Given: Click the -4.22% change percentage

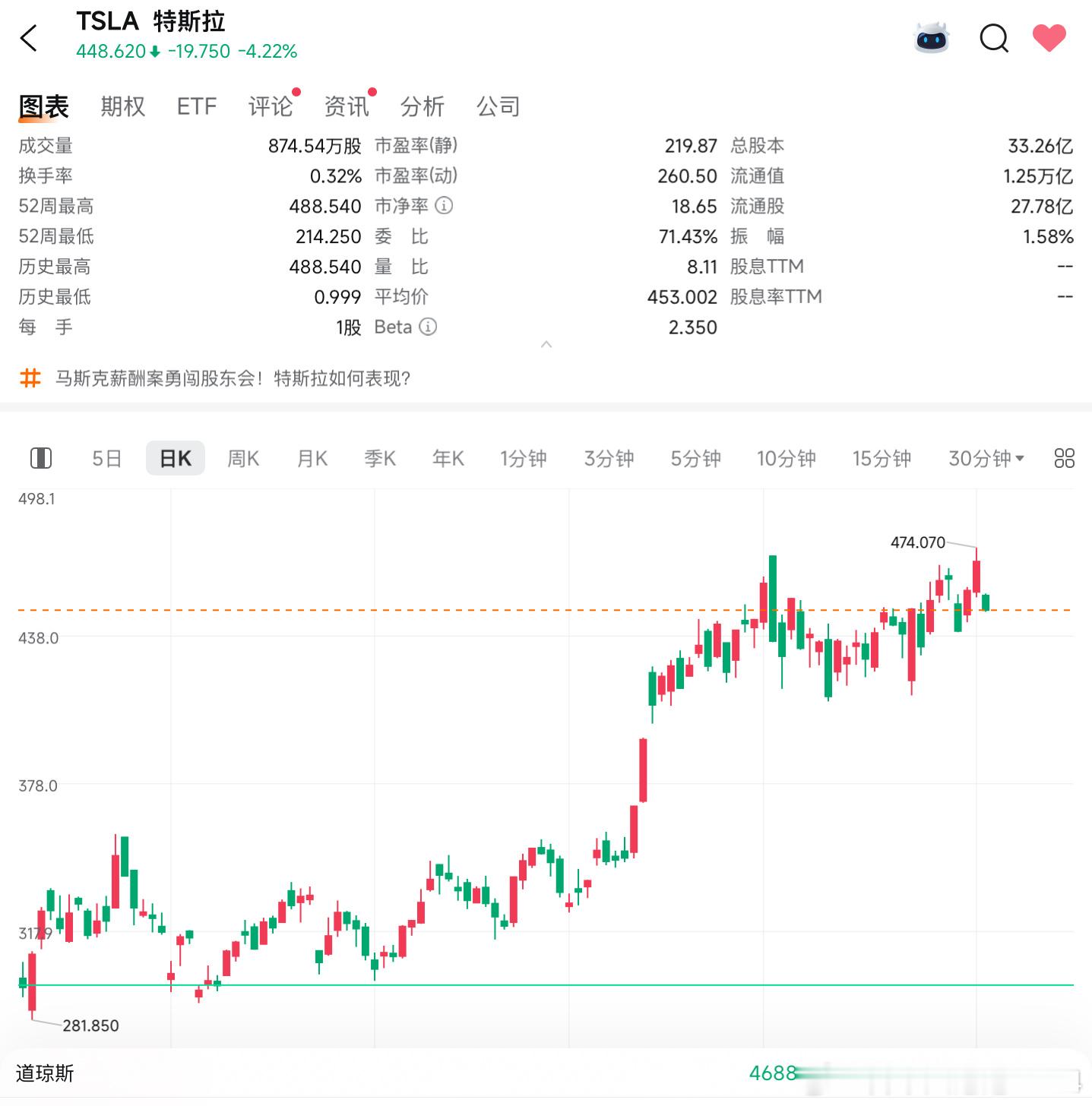Looking at the screenshot, I should point(267,52).
